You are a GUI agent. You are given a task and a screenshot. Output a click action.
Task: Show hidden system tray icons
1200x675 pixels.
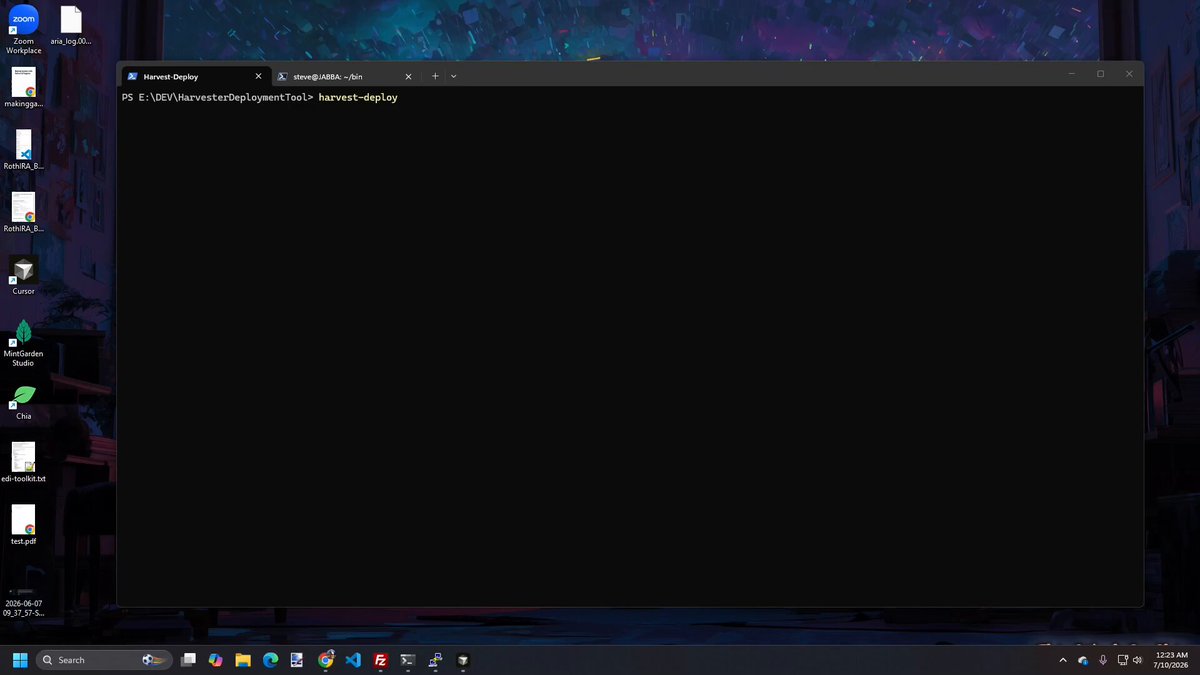click(x=1062, y=660)
